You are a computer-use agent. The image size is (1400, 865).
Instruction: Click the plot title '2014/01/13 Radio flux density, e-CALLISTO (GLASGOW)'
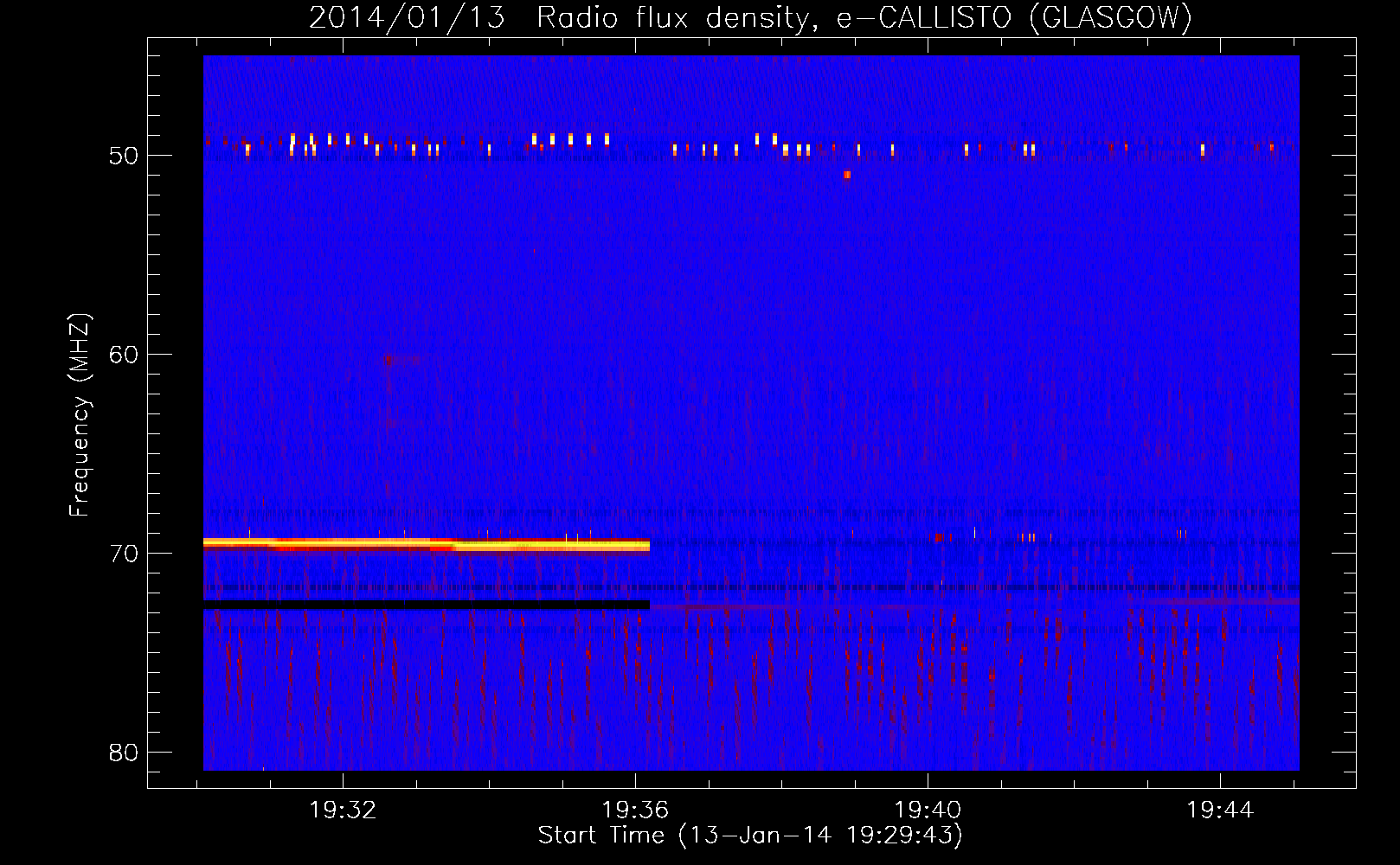coord(751,16)
